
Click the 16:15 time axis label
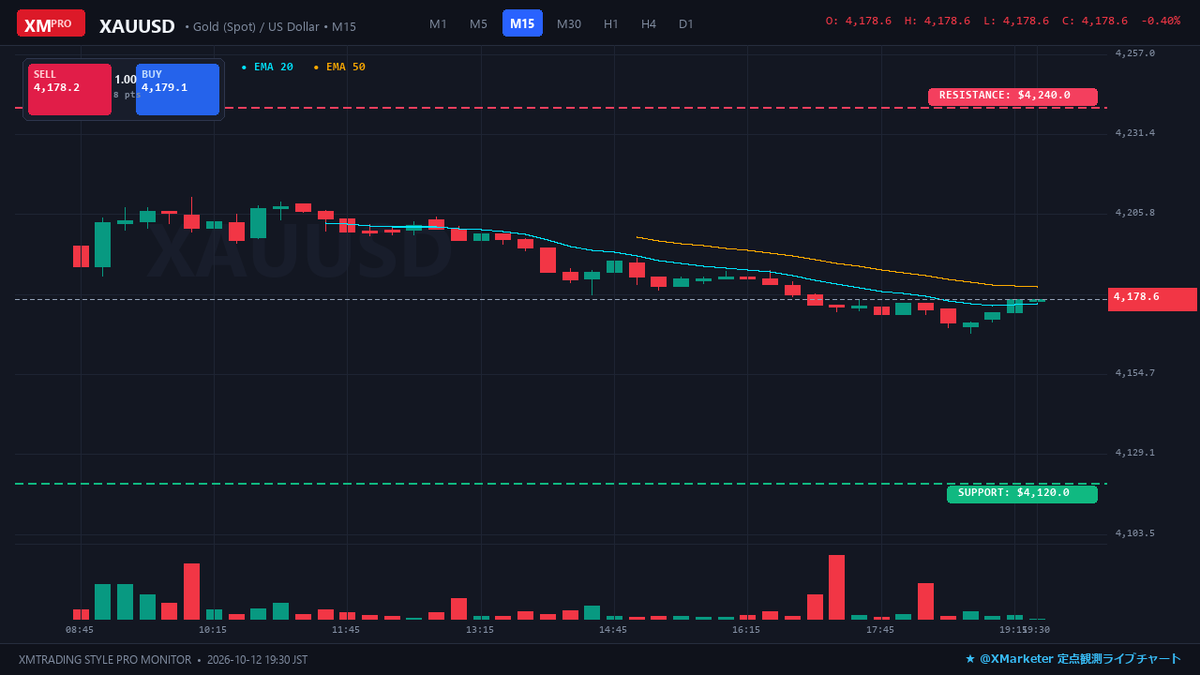(746, 630)
